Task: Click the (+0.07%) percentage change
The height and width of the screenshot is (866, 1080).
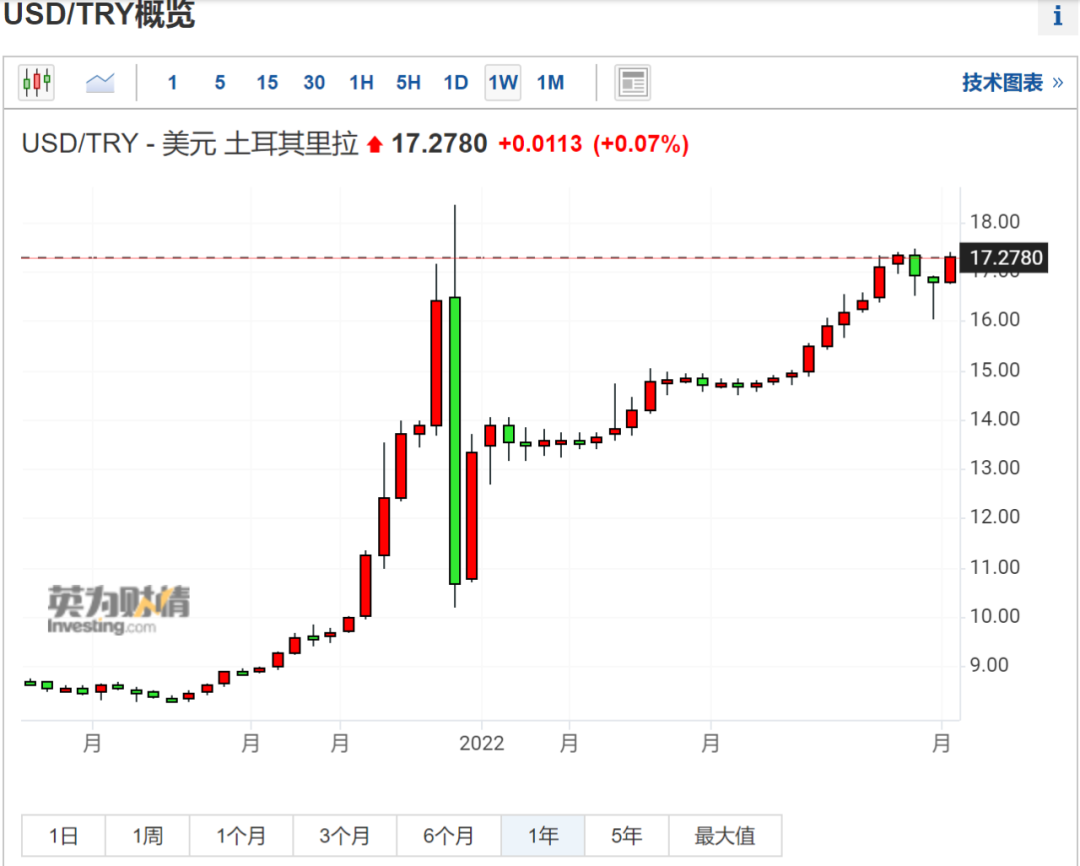Action: pyautogui.click(x=641, y=144)
